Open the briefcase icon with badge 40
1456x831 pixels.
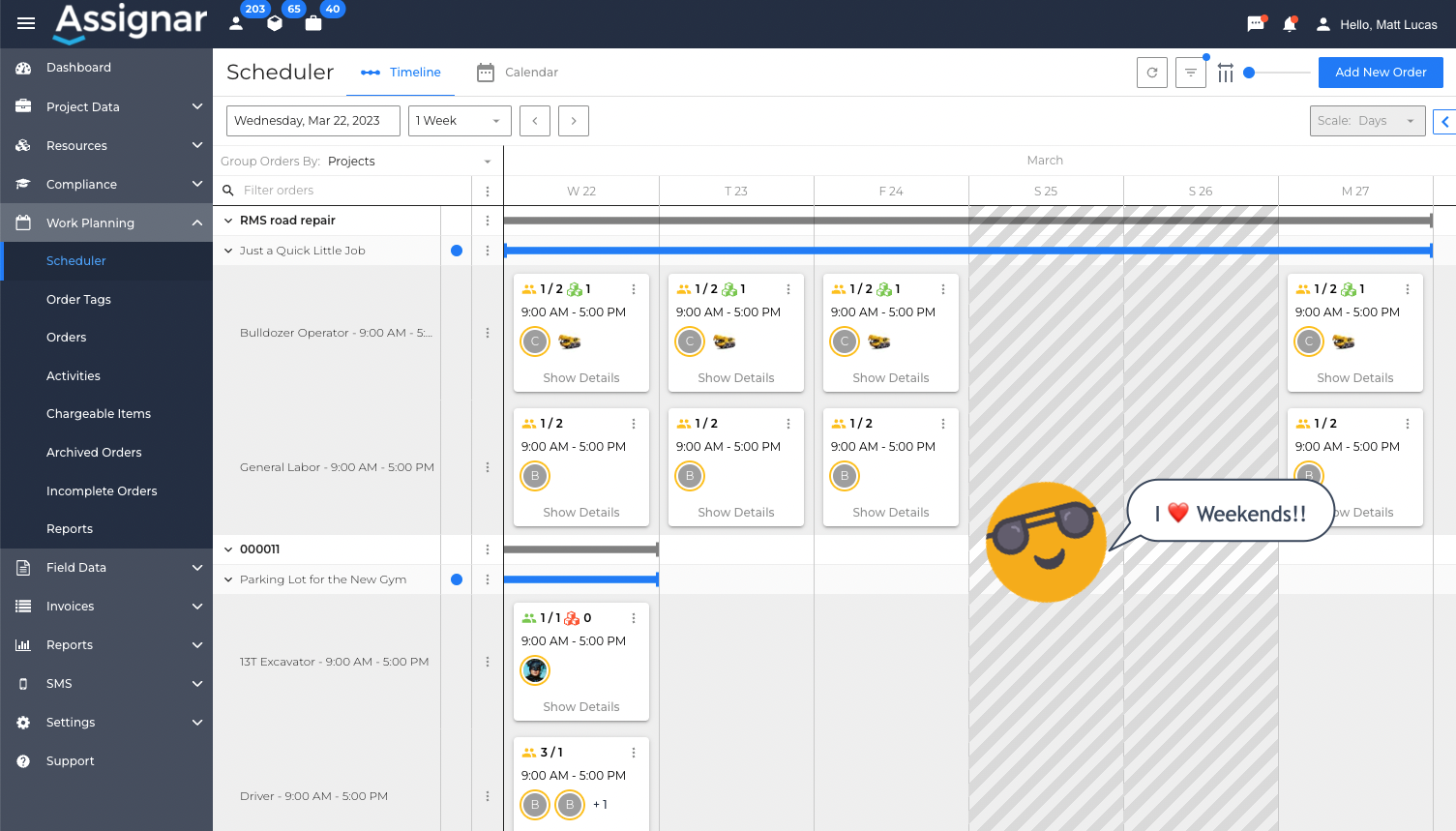pos(313,23)
